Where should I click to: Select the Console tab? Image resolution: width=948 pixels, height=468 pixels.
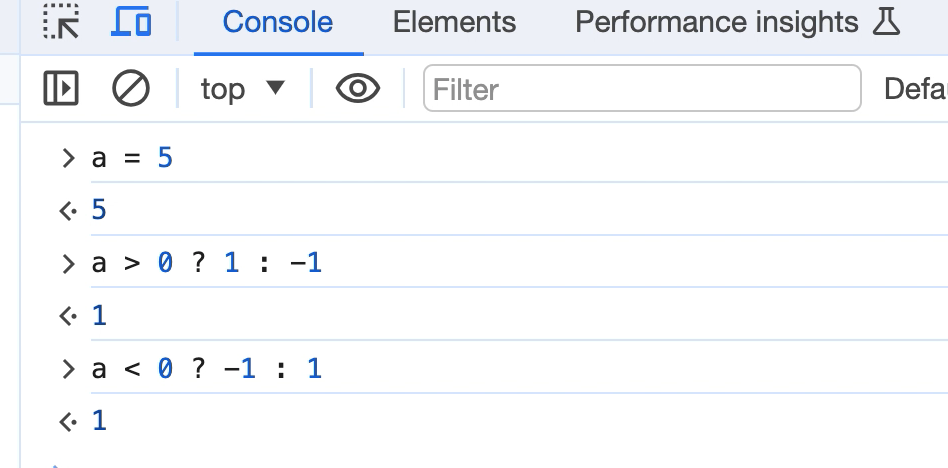pyautogui.click(x=278, y=22)
